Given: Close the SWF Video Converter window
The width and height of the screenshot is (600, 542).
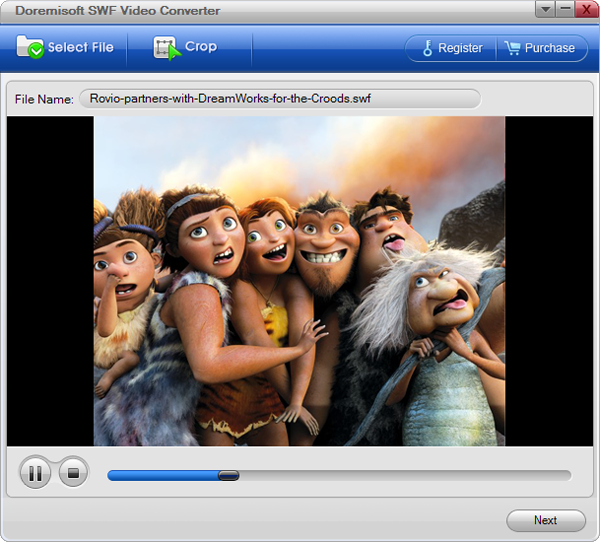Looking at the screenshot, I should [586, 9].
